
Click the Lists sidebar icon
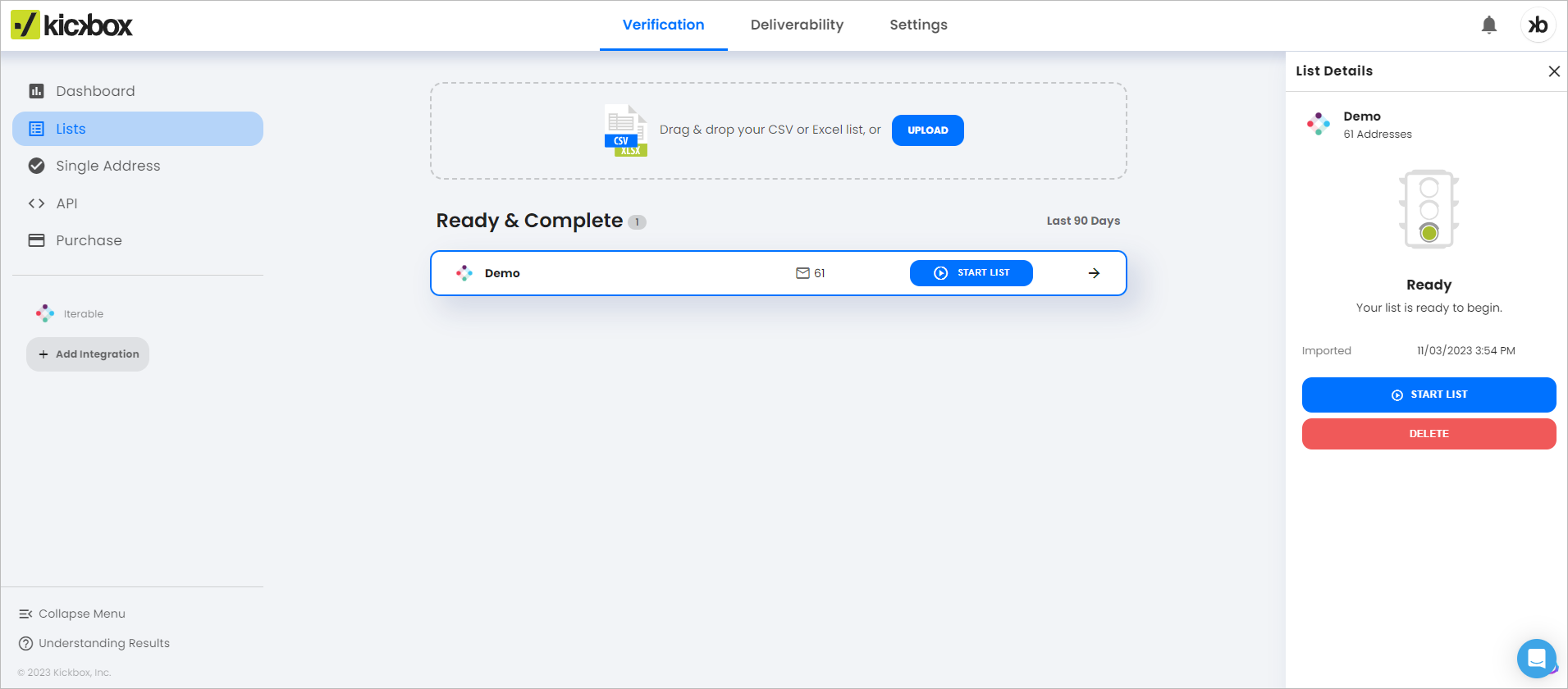[36, 129]
